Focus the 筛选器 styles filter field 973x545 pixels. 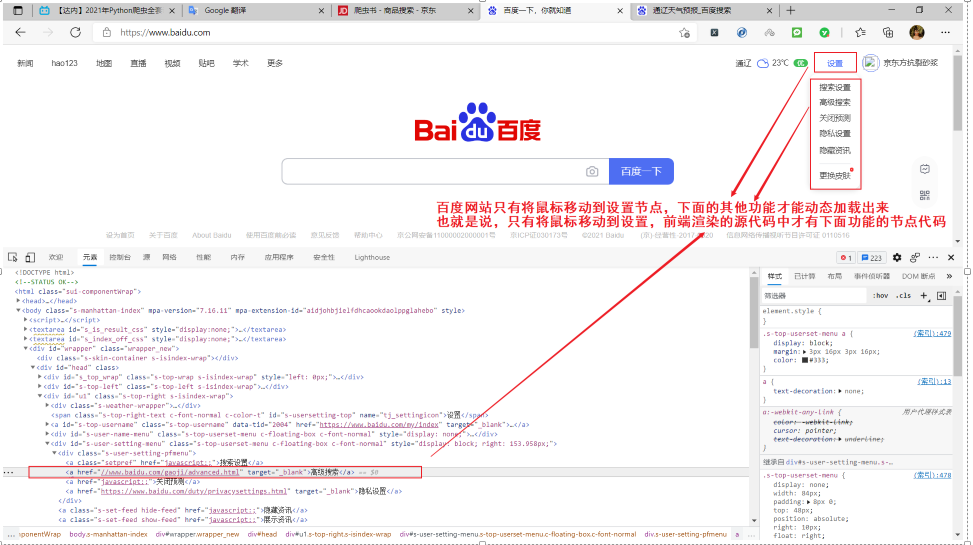(x=813, y=295)
